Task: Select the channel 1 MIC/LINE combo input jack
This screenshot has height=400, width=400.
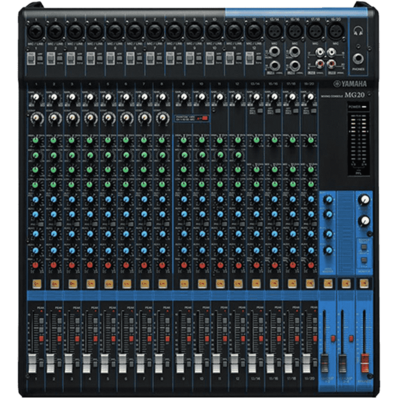Action: [35, 31]
